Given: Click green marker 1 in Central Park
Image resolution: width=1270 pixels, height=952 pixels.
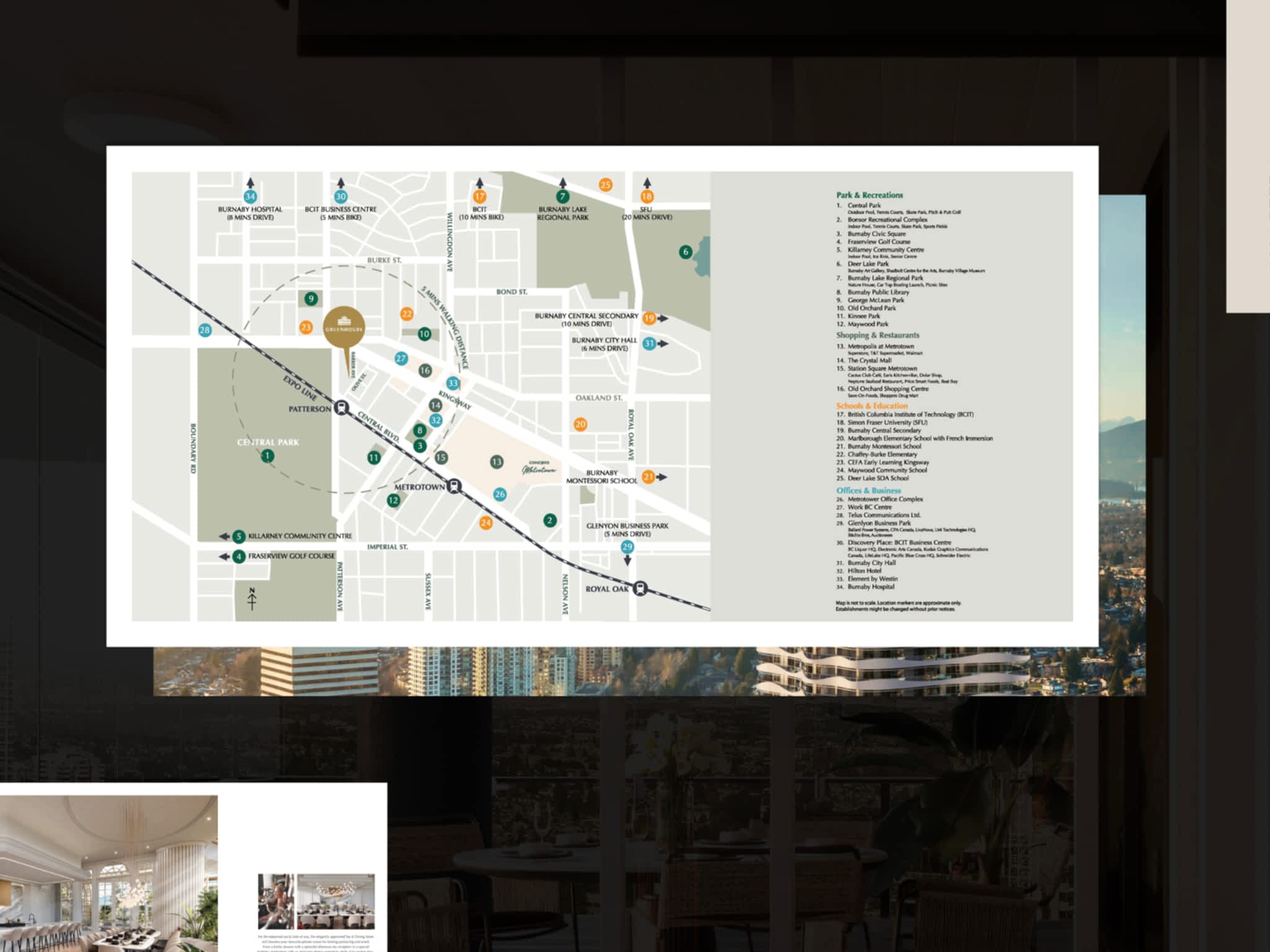Looking at the screenshot, I should pos(267,456).
